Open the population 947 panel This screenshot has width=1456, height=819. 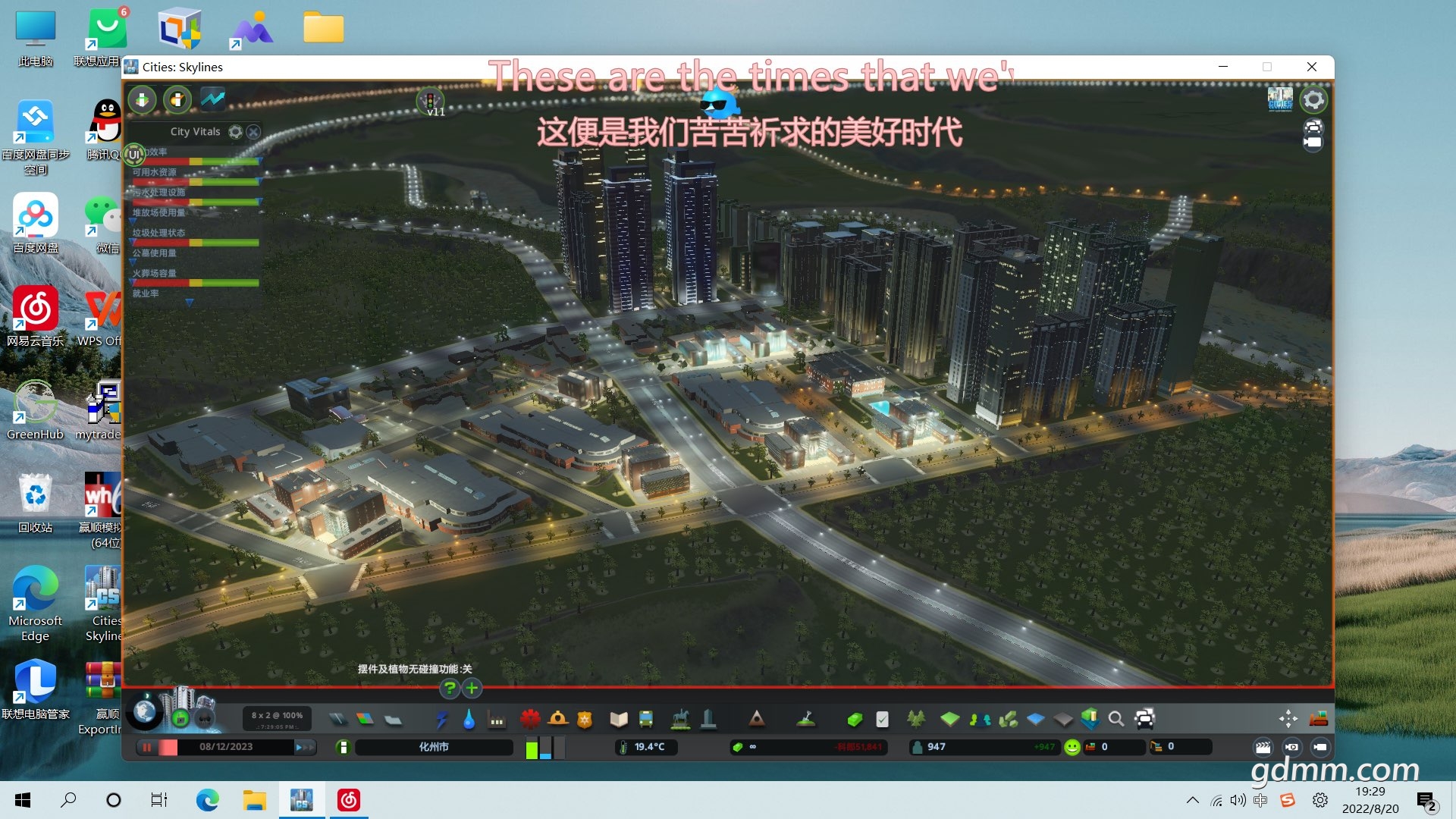984,747
